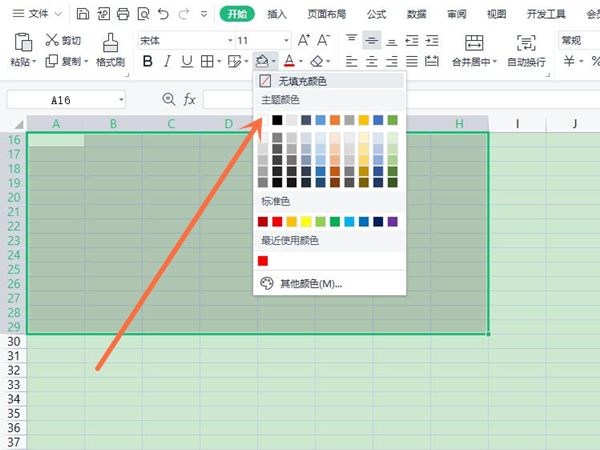Choose 其他颜色(M)... for more colors
The width and height of the screenshot is (600, 450).
tap(310, 283)
